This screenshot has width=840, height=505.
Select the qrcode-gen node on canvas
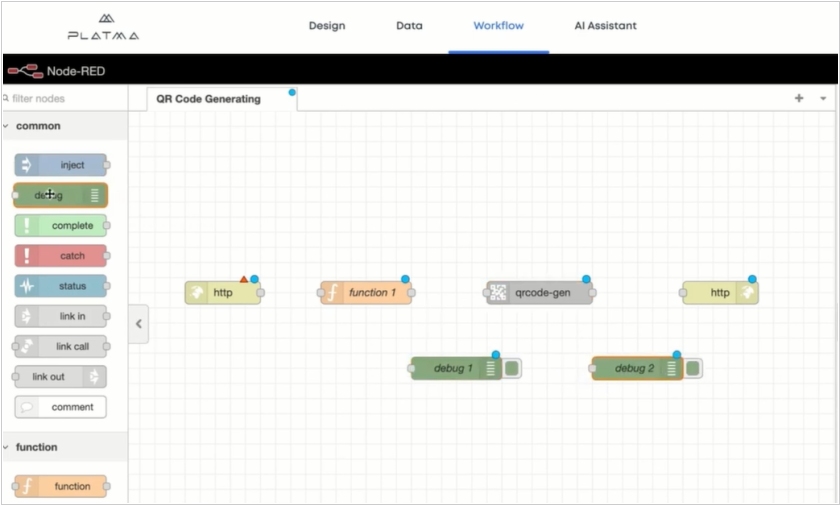[539, 293]
